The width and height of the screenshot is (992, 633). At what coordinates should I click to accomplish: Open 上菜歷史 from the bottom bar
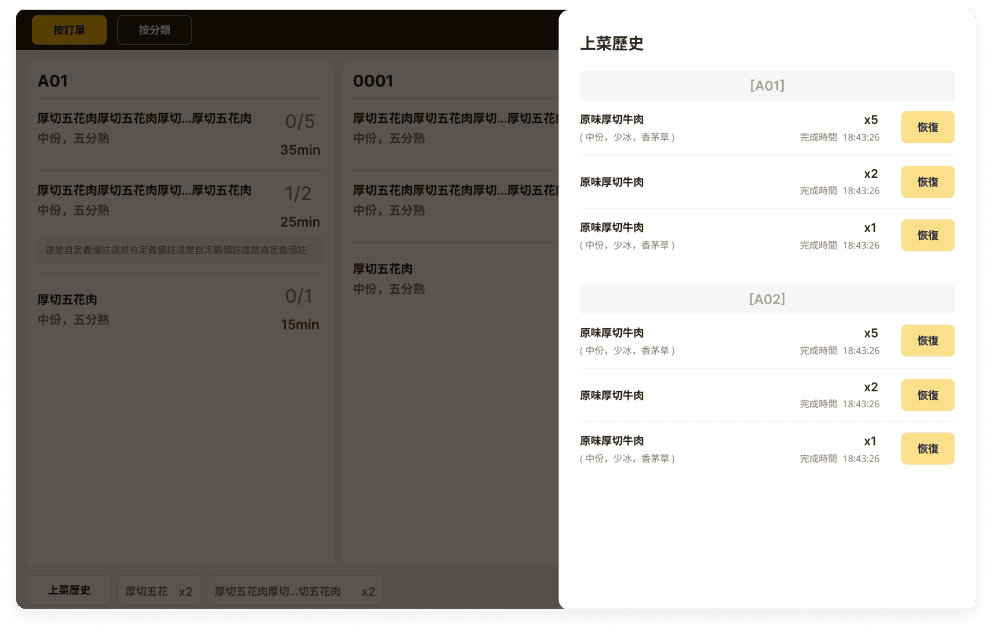pyautogui.click(x=69, y=590)
